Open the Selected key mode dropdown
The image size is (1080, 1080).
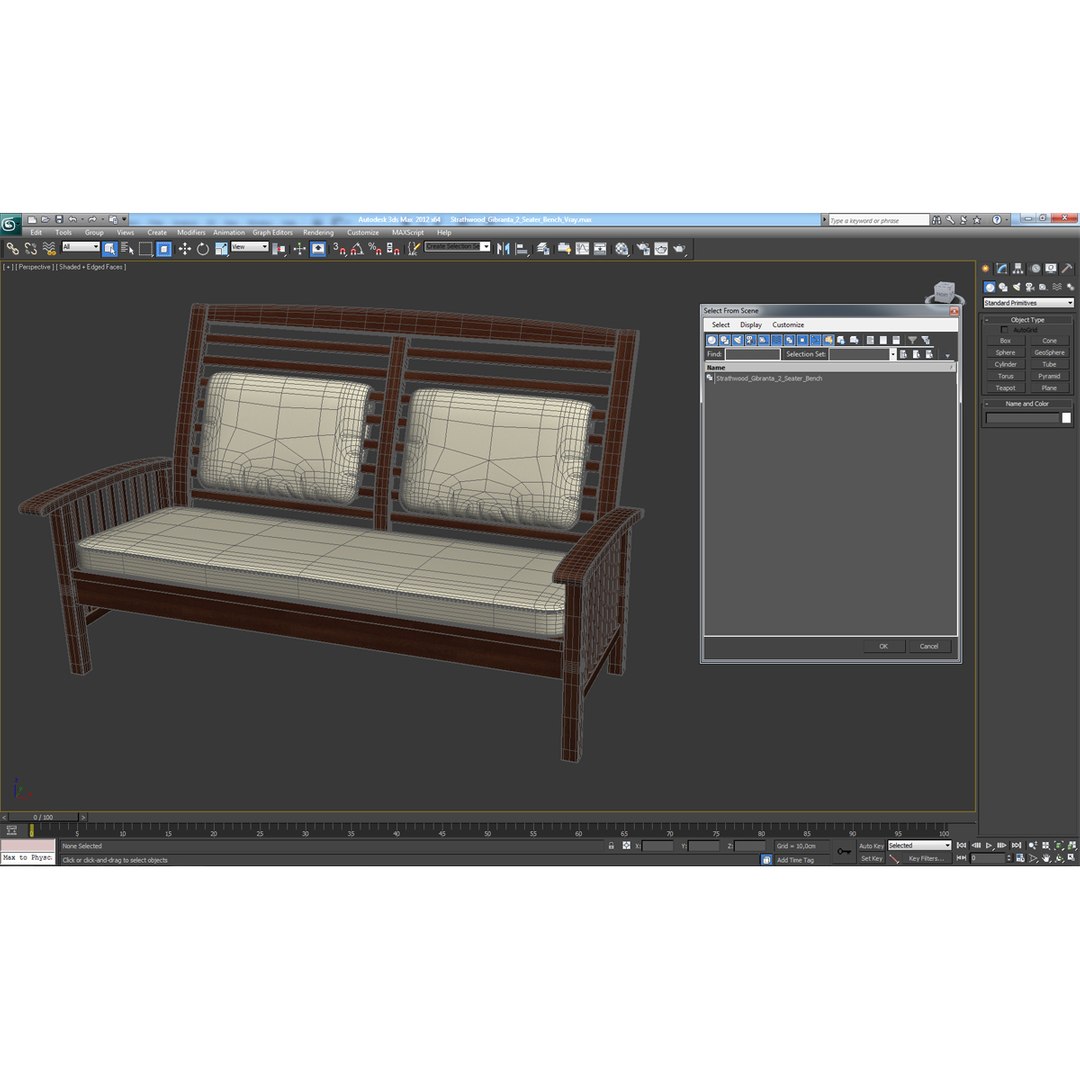[919, 846]
